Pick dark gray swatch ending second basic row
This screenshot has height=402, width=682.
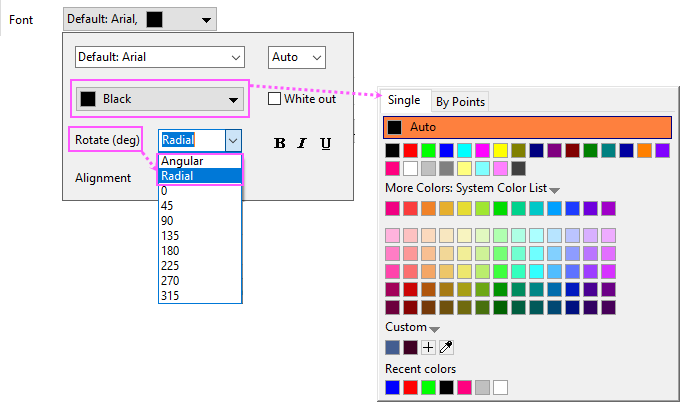(518, 168)
